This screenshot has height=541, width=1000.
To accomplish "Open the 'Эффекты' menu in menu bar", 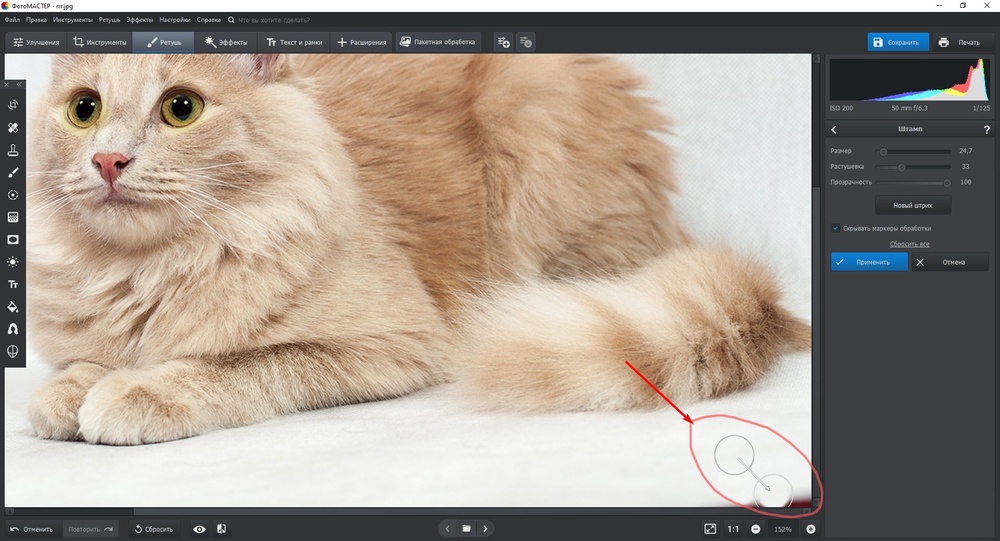I will [x=140, y=20].
